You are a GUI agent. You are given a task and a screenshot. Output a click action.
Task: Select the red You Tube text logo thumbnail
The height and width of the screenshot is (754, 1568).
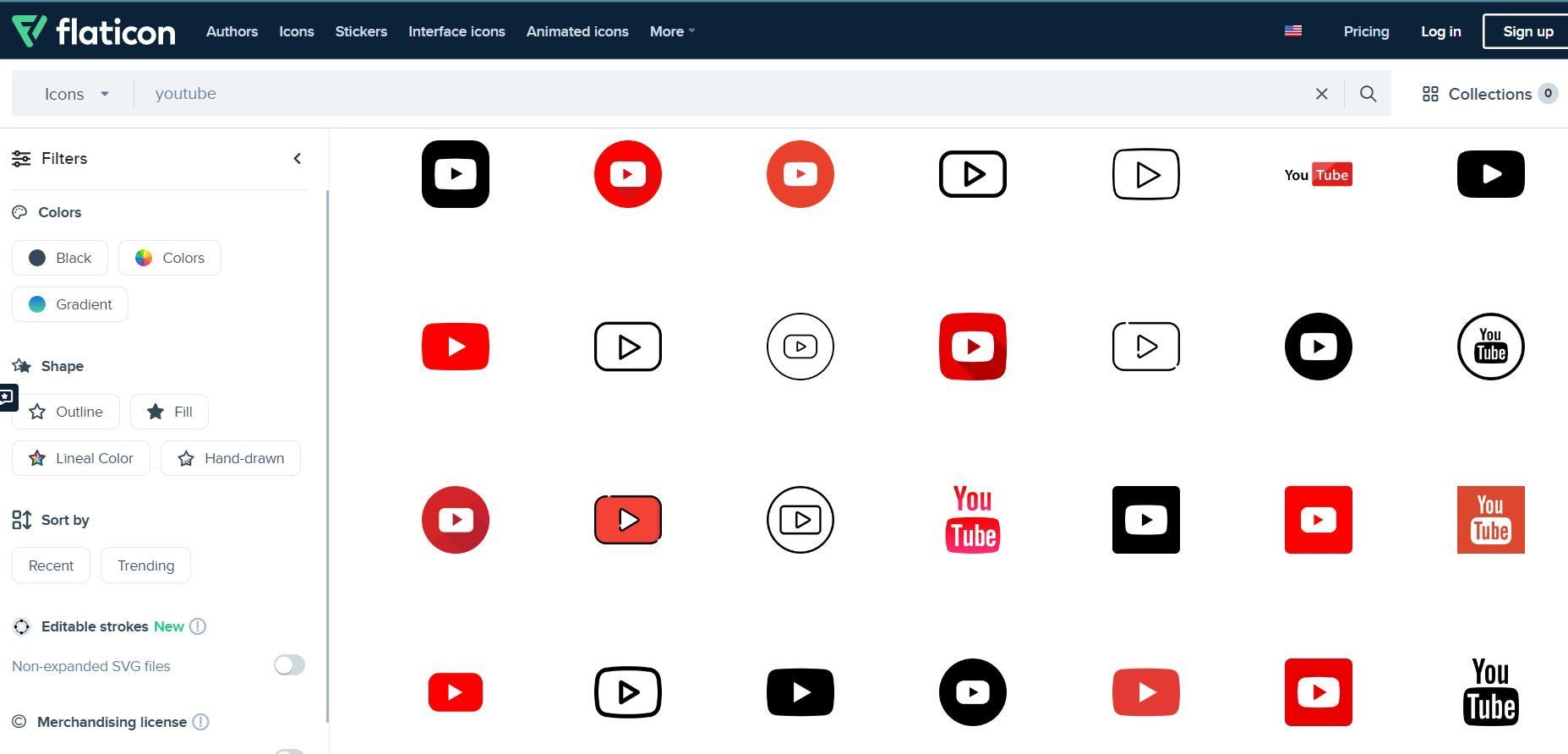coord(972,520)
